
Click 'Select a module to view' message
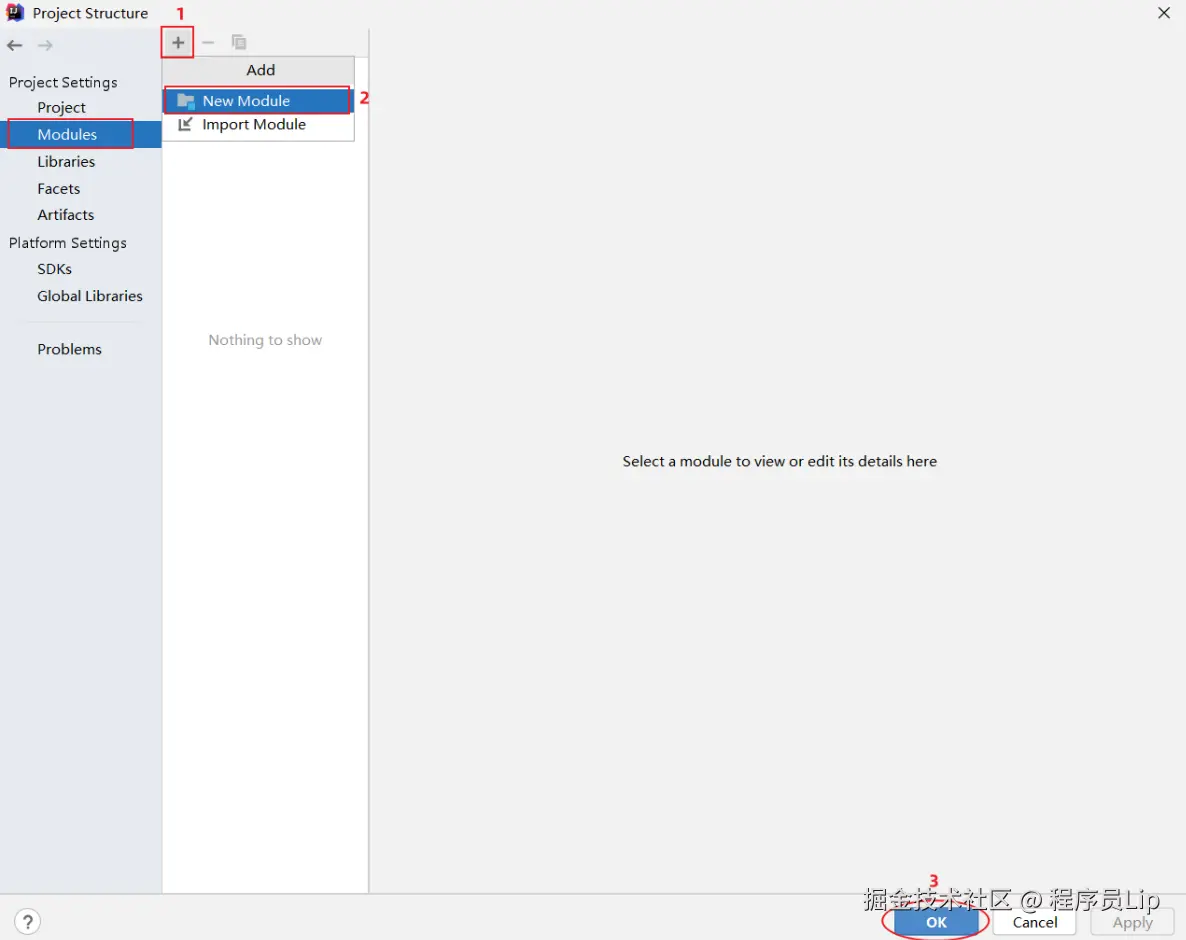click(779, 461)
